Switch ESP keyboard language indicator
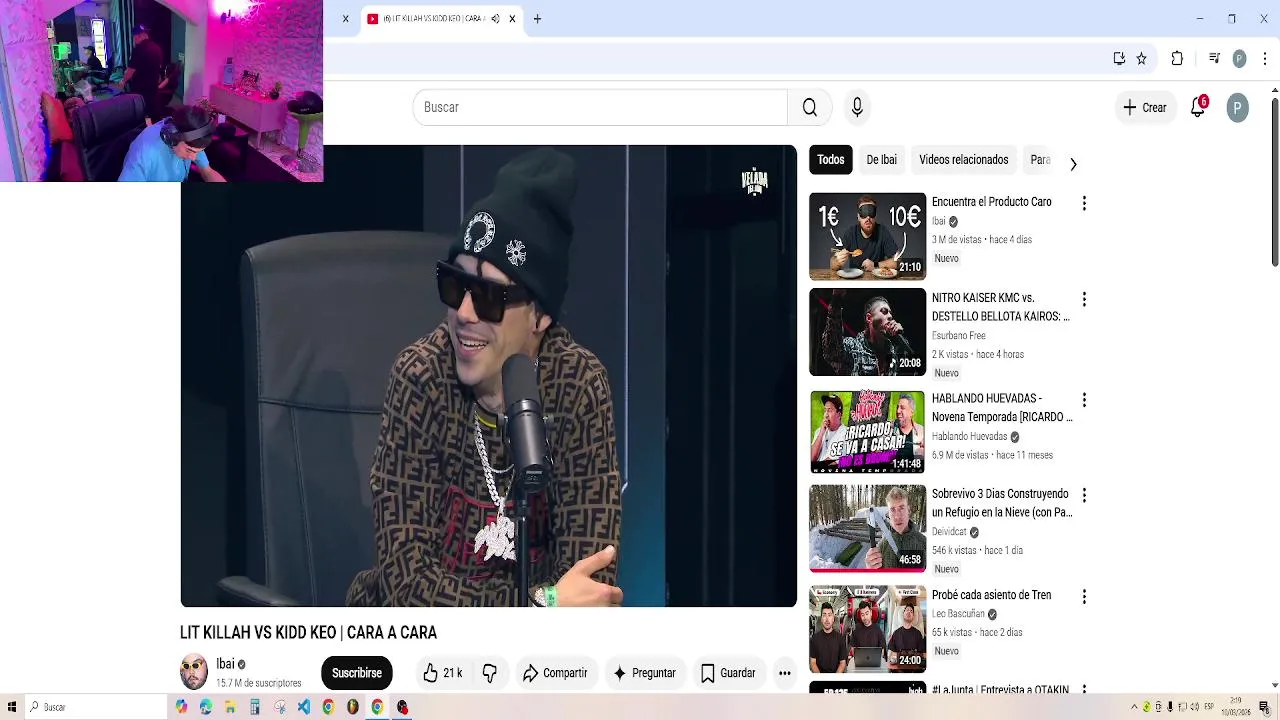Viewport: 1280px width, 720px height. pos(1209,707)
